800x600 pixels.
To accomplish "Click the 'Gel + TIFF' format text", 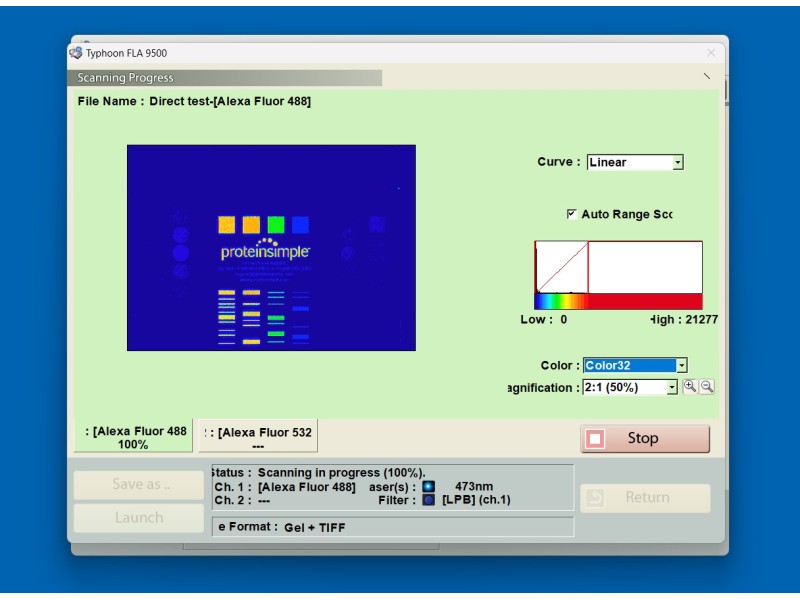I will click(315, 528).
